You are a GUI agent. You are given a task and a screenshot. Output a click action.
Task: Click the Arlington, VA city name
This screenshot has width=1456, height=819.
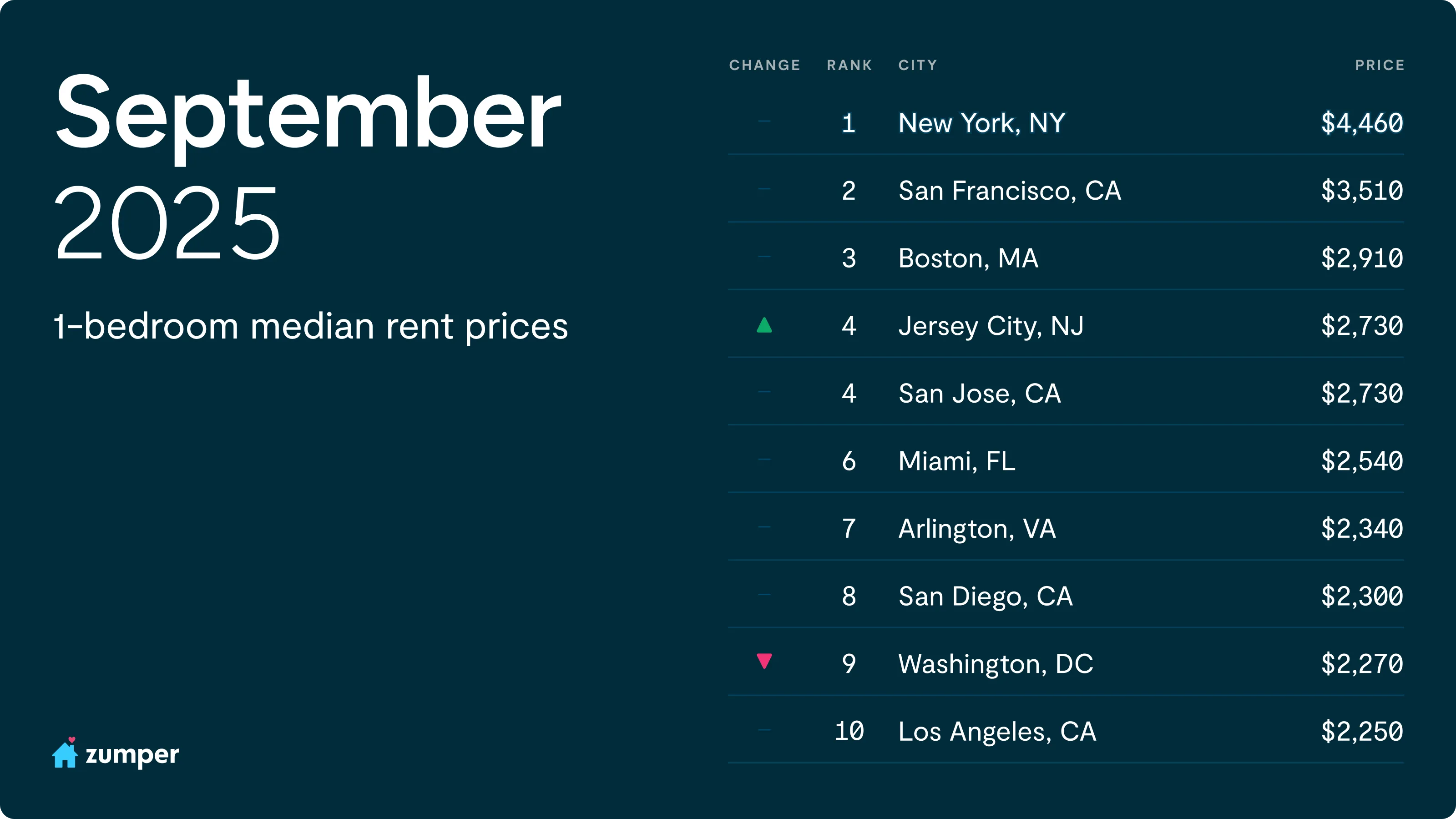(977, 528)
